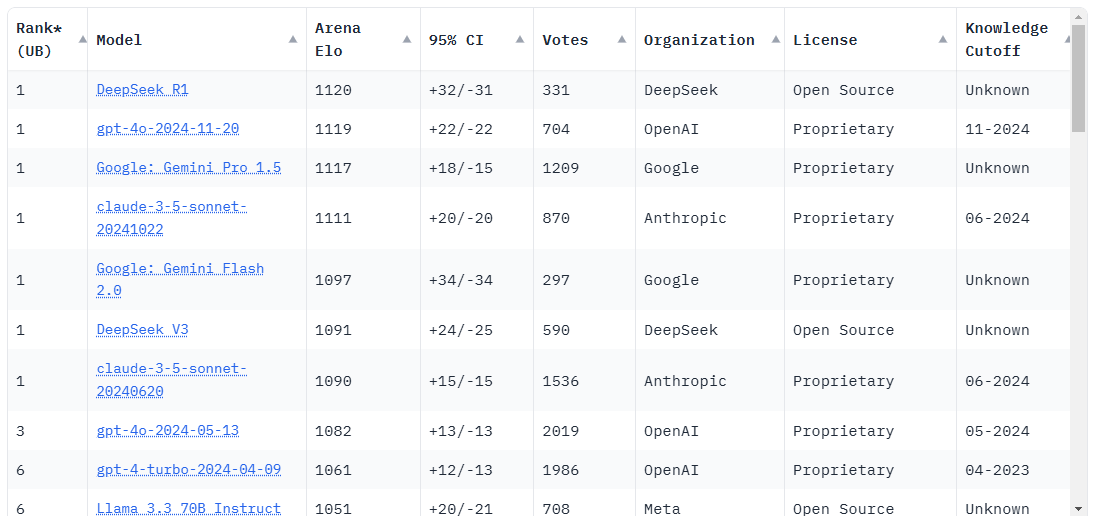Screen dimensions: 1093x516
Task: Open Llama 3.3 70B Instruct link
Action: (x=188, y=508)
